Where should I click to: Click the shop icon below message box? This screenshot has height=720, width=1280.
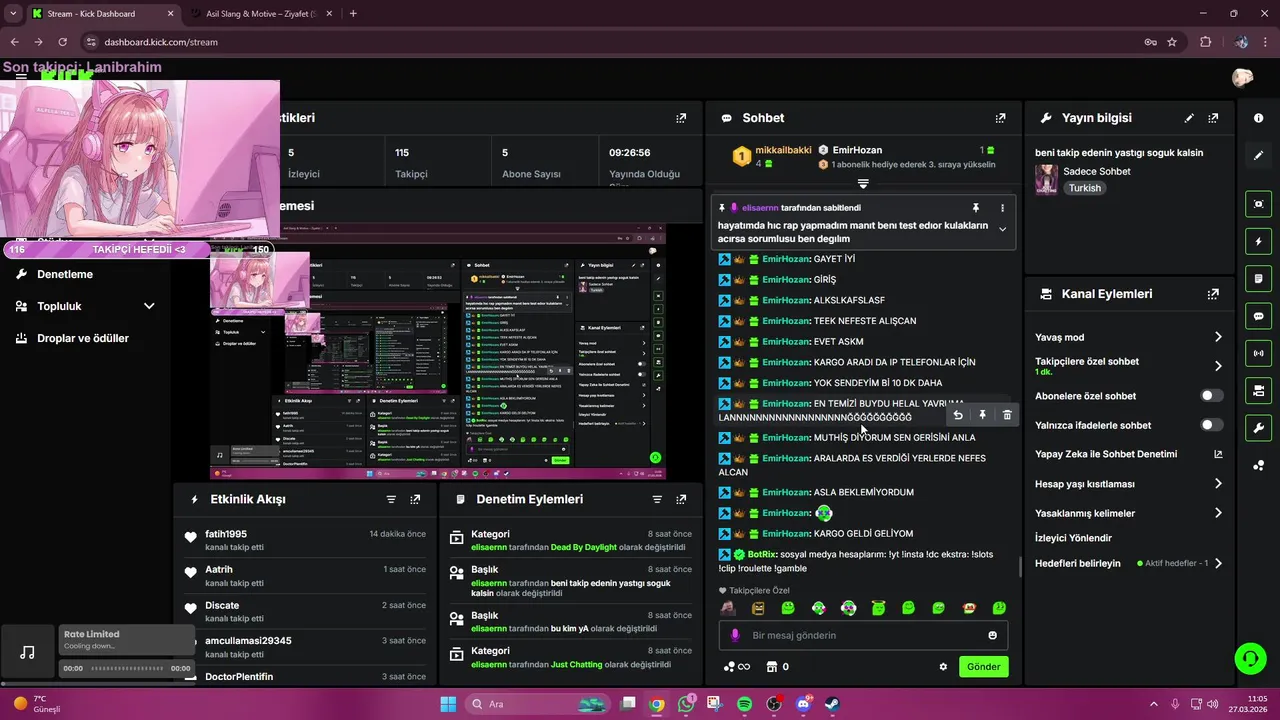click(771, 667)
